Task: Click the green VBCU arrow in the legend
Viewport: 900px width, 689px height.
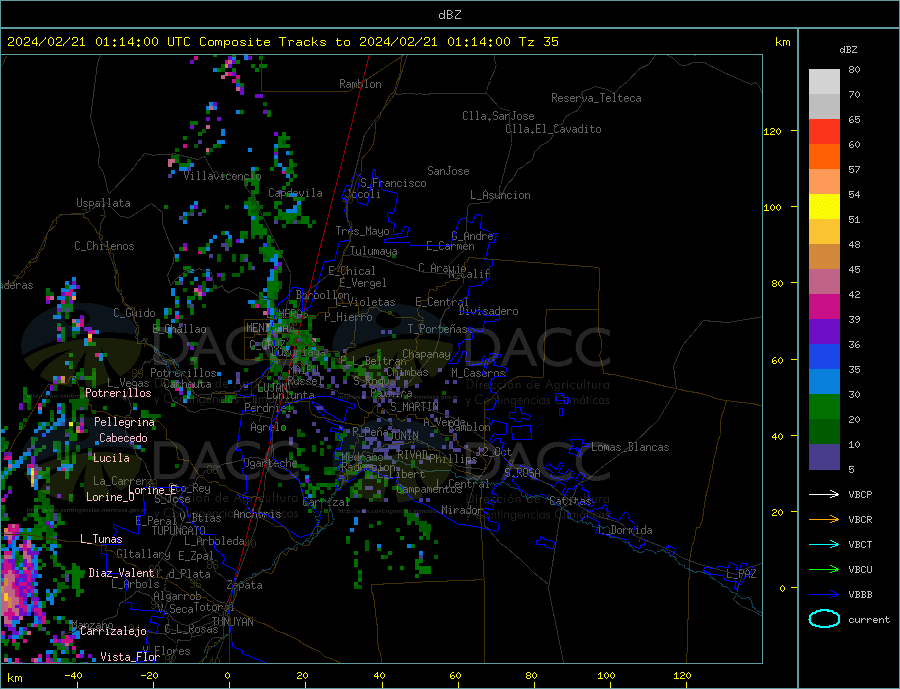Action: click(x=824, y=570)
